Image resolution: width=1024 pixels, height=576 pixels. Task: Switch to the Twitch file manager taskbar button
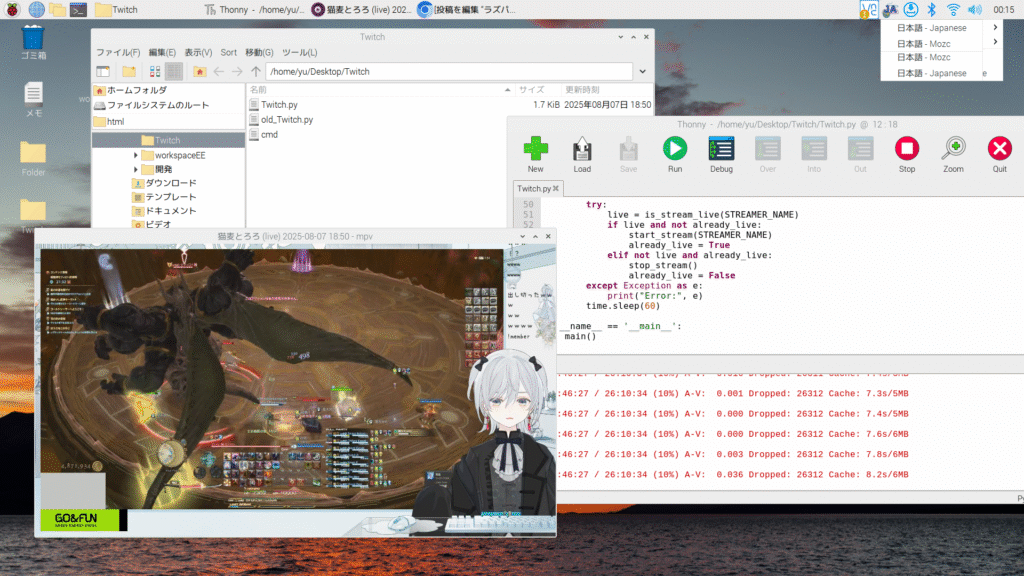(x=116, y=10)
